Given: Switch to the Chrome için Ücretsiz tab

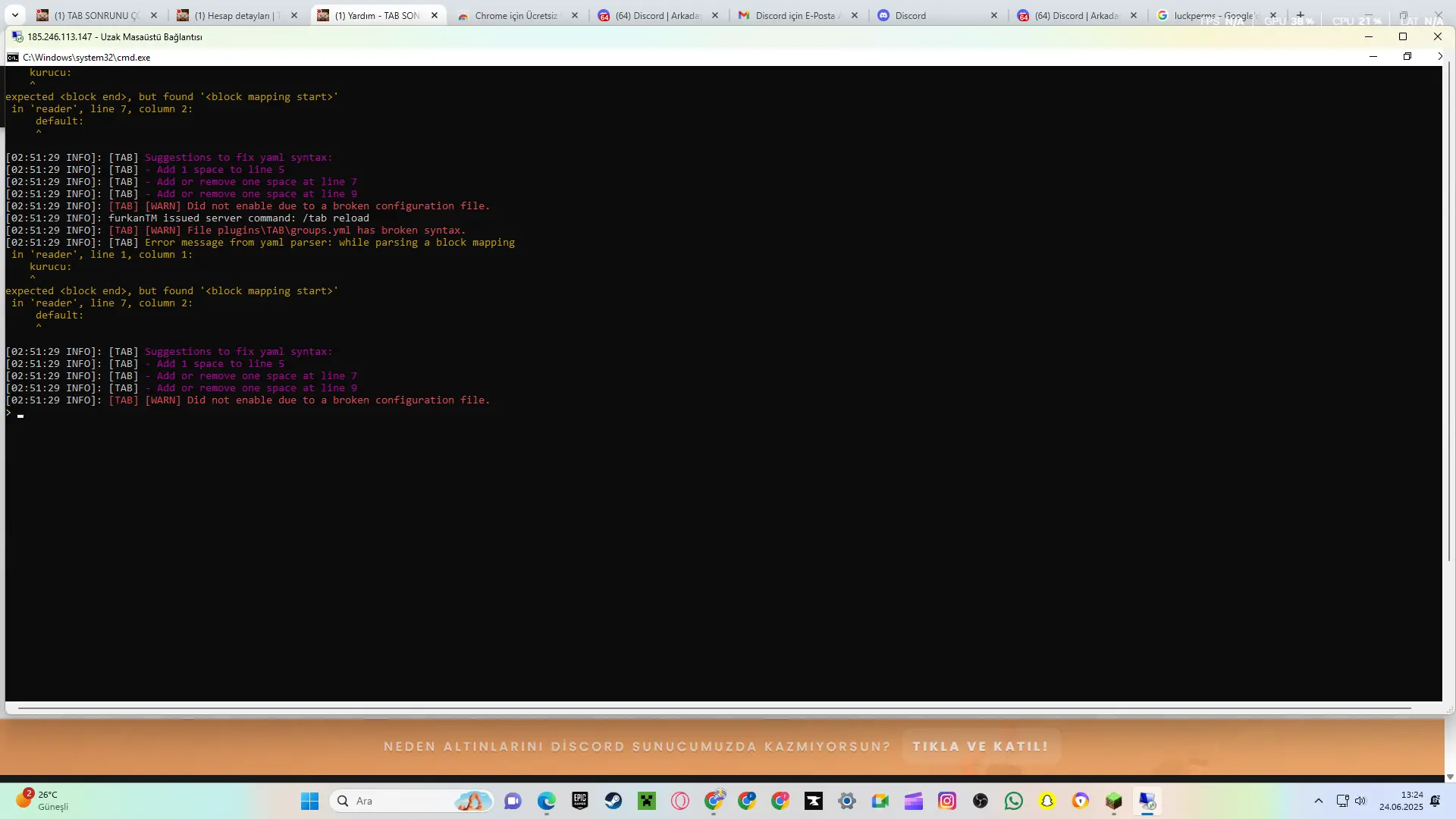Looking at the screenshot, I should (518, 15).
